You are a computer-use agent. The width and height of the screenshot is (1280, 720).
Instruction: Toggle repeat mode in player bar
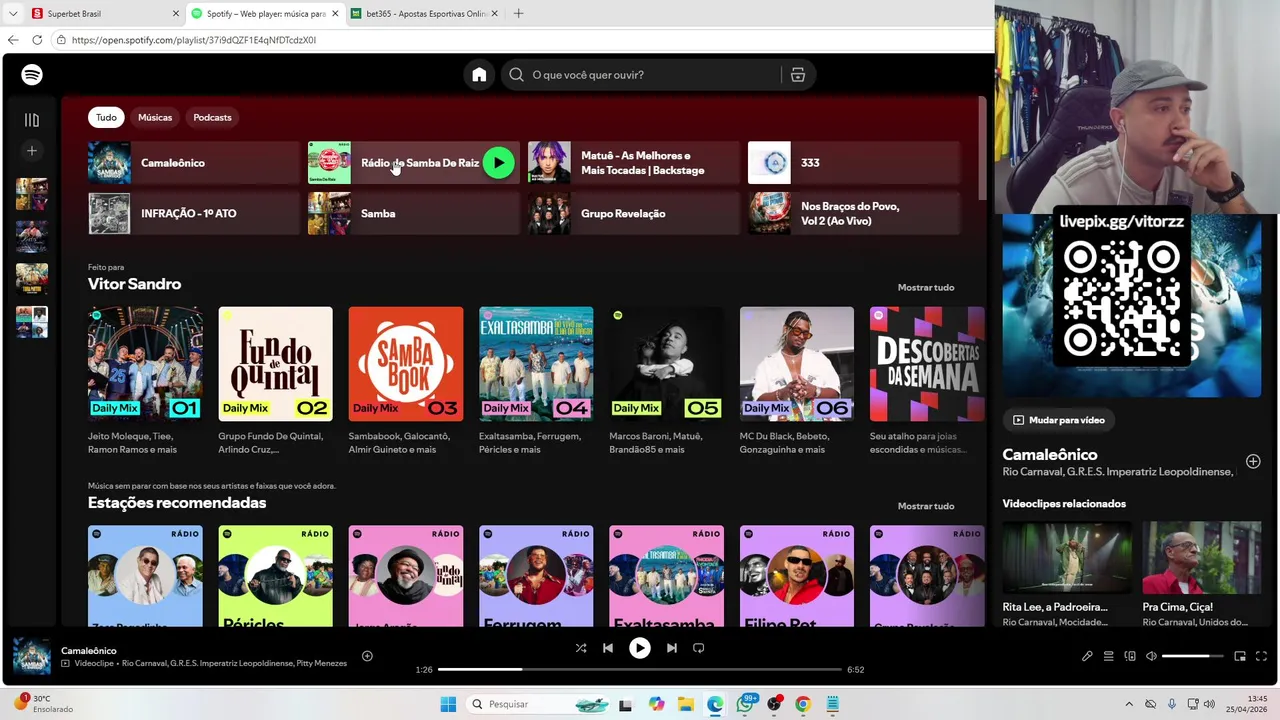coord(699,648)
